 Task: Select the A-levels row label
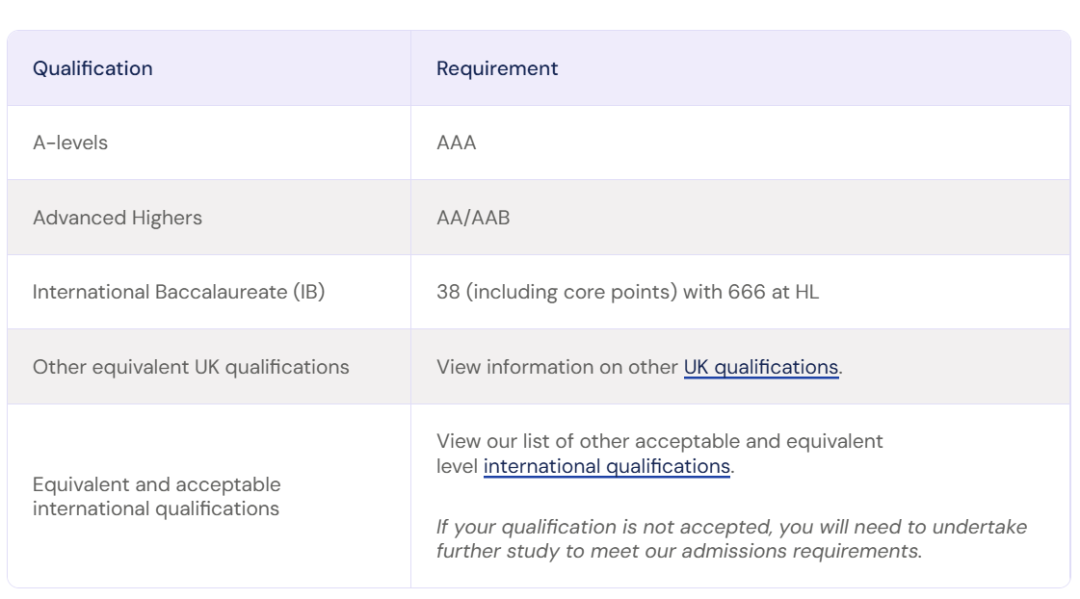(x=70, y=143)
